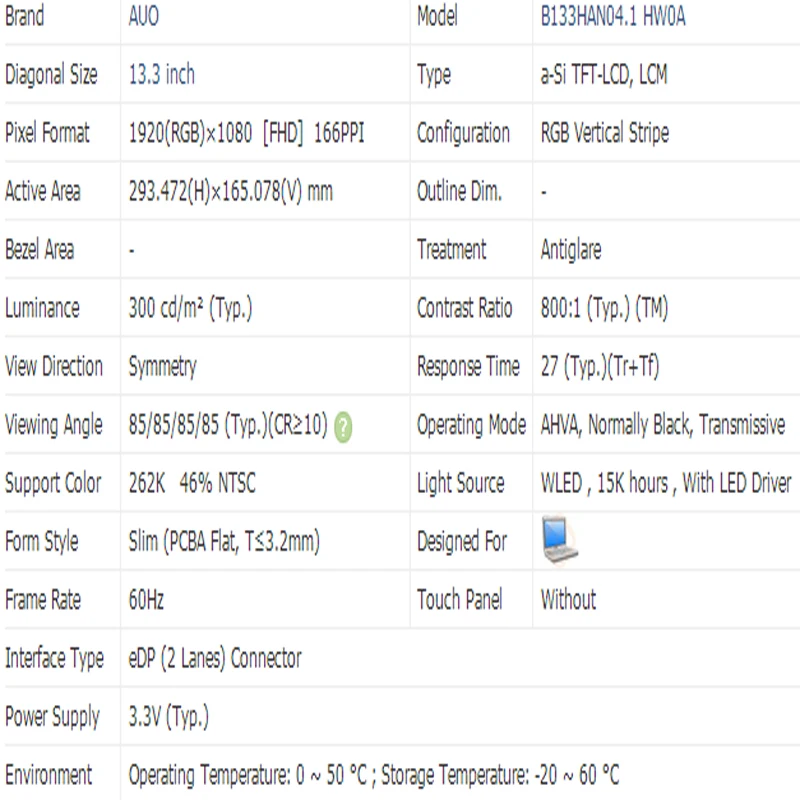
Task: Select the RGB Vertical Stripe configuration value
Action: (x=605, y=133)
